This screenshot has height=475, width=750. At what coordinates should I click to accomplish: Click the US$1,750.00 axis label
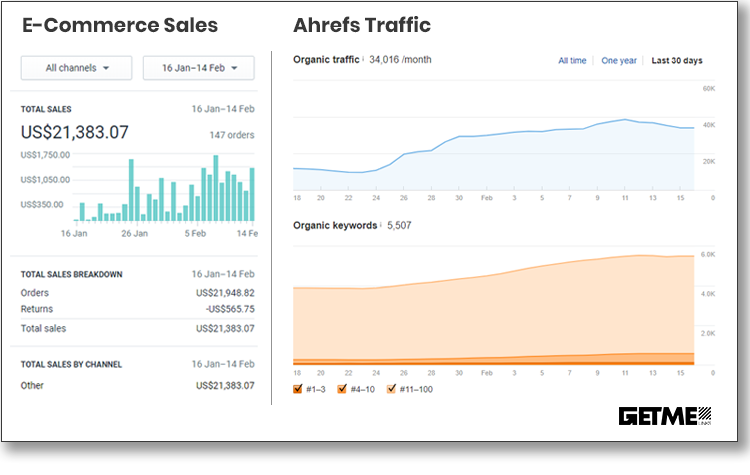pyautogui.click(x=45, y=155)
